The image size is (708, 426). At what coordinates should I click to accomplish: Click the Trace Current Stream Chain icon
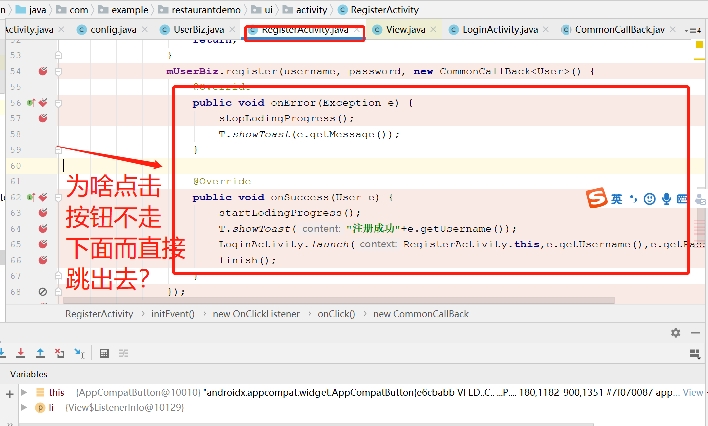pyautogui.click(x=123, y=353)
